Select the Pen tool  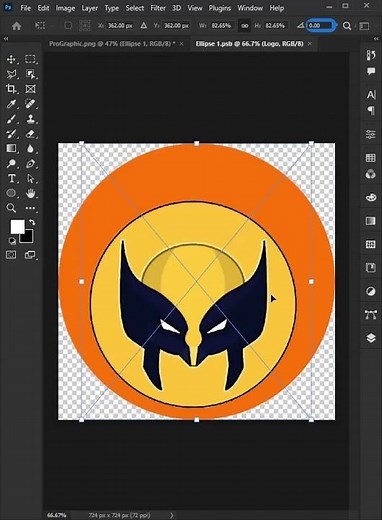(x=30, y=163)
